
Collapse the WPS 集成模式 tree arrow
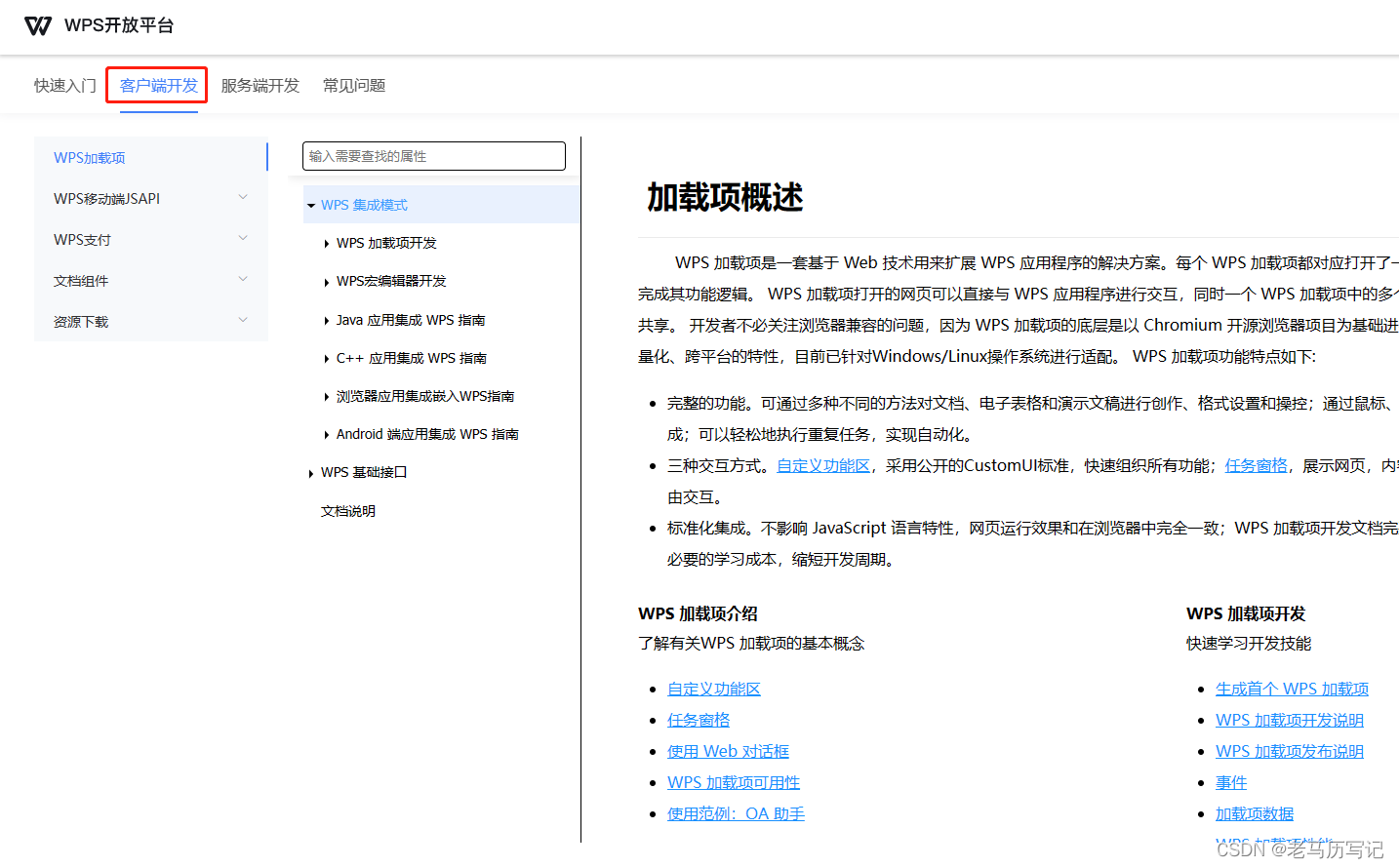coord(311,206)
